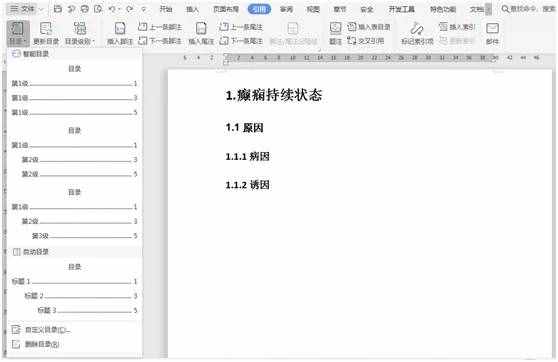Click the 标题 2 row in automatic TOC preview
This screenshot has height=362, width=558.
coord(80,296)
